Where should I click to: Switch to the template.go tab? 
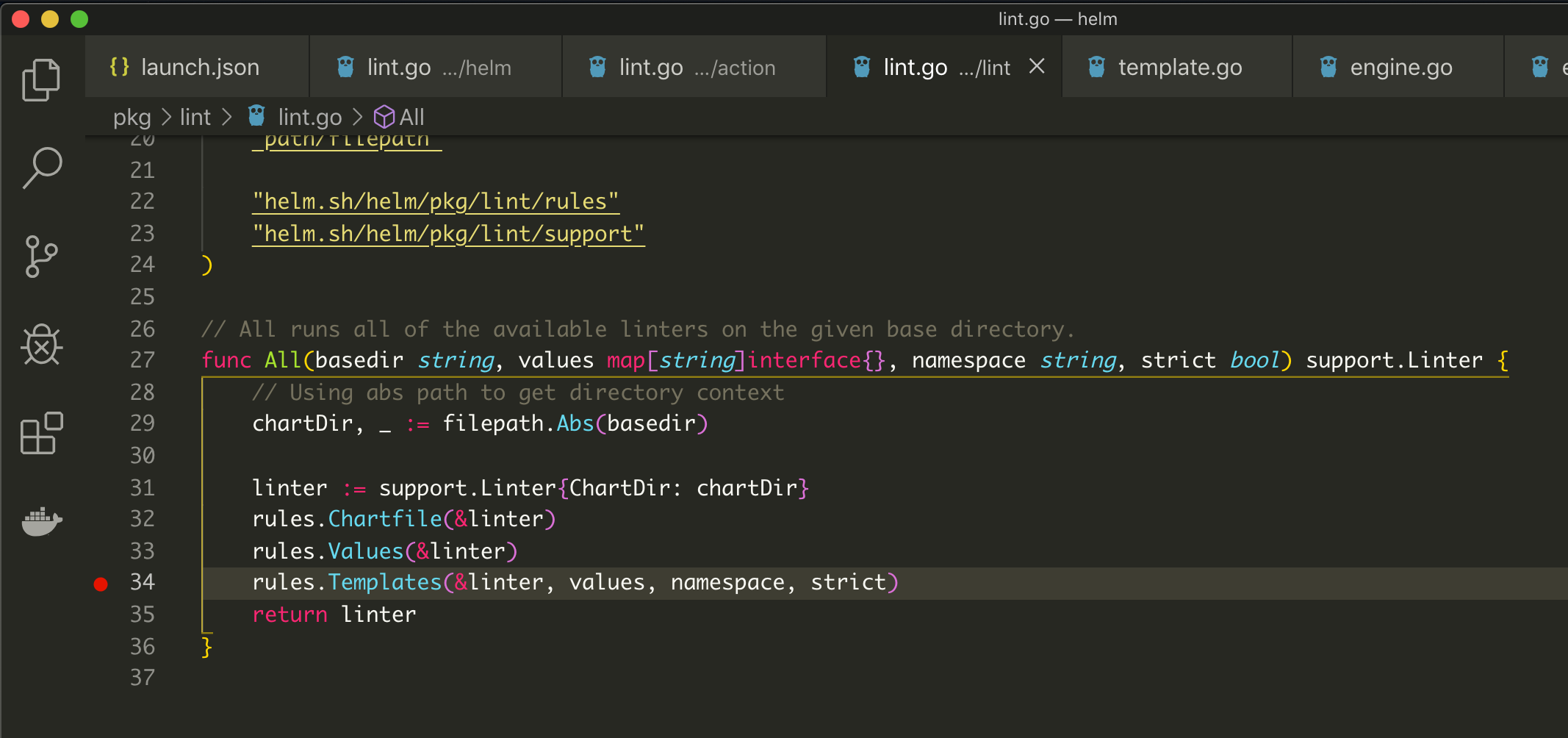pyautogui.click(x=1176, y=67)
